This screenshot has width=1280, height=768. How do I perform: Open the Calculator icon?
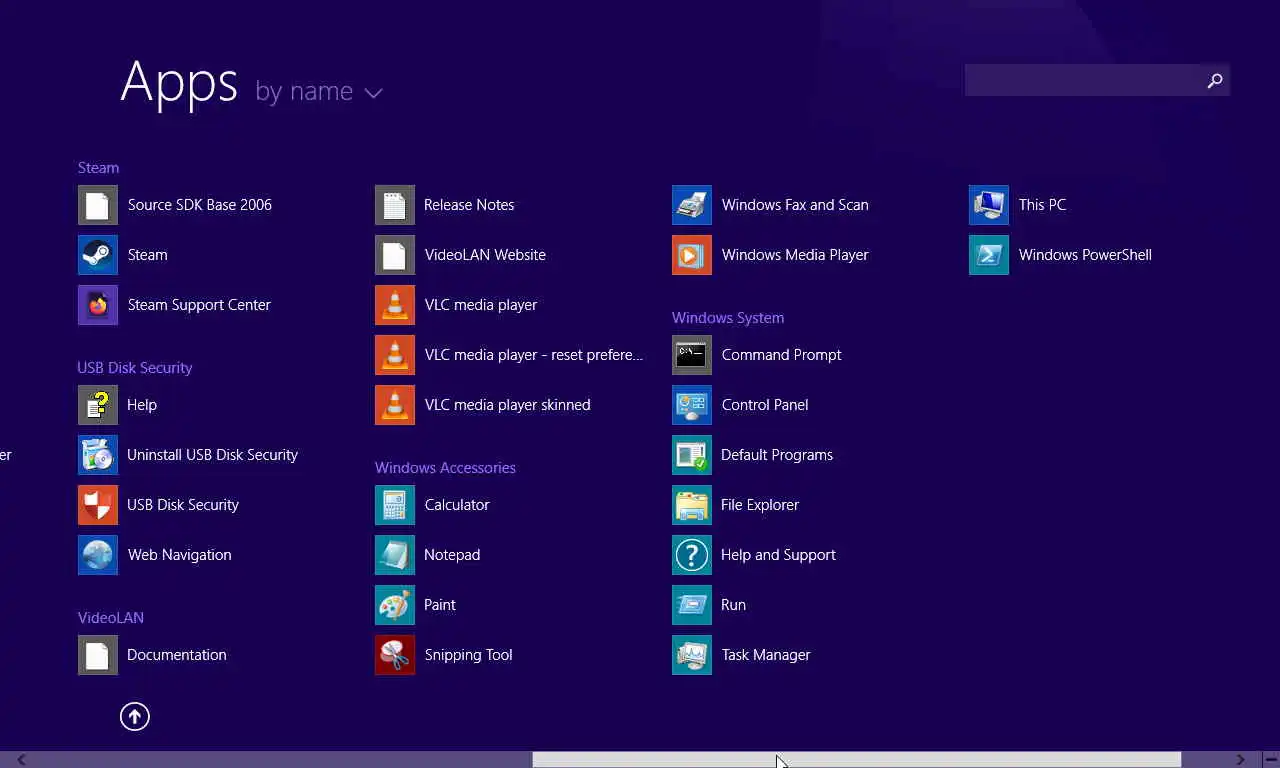(395, 505)
